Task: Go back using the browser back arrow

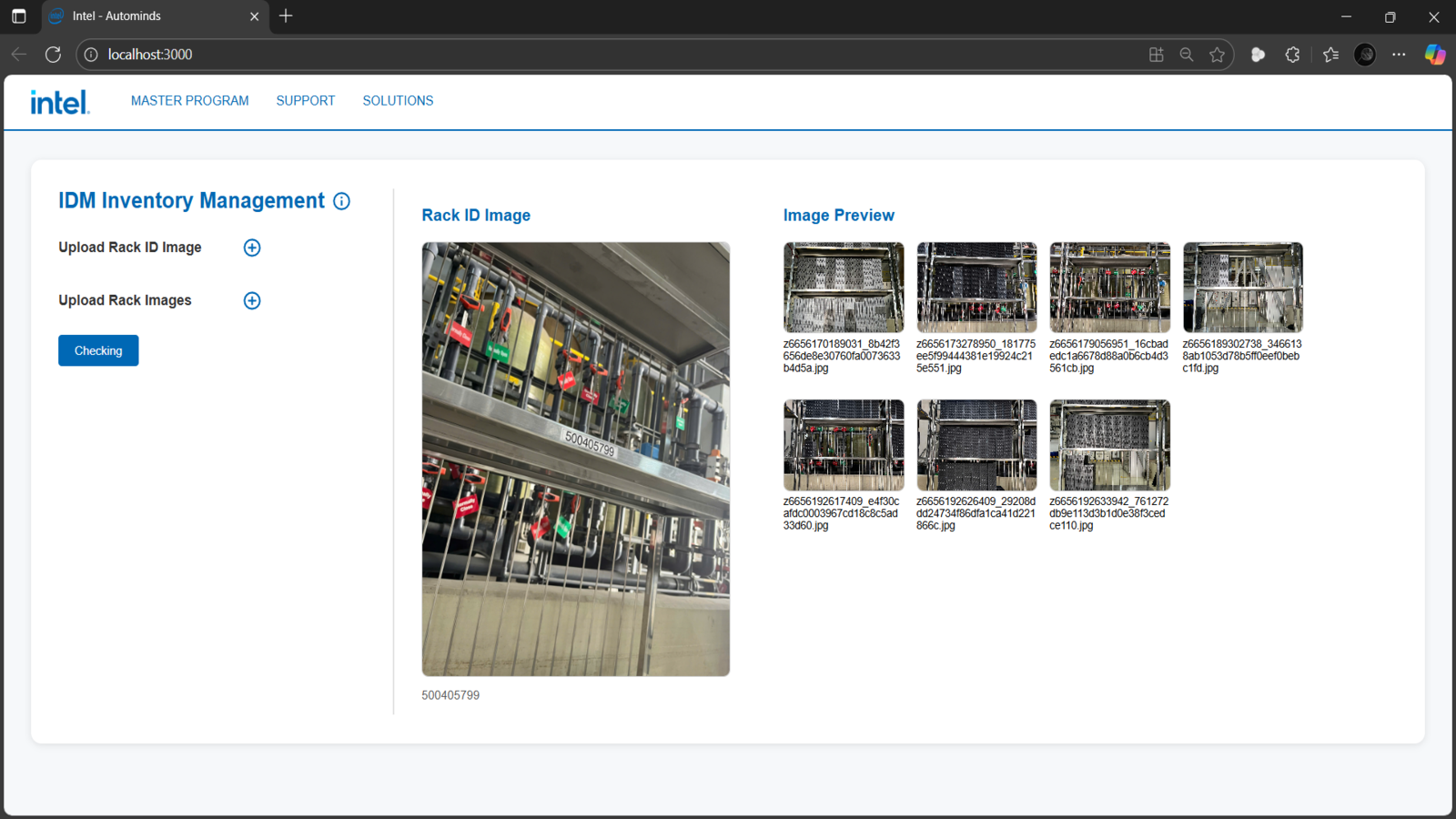Action: click(19, 55)
